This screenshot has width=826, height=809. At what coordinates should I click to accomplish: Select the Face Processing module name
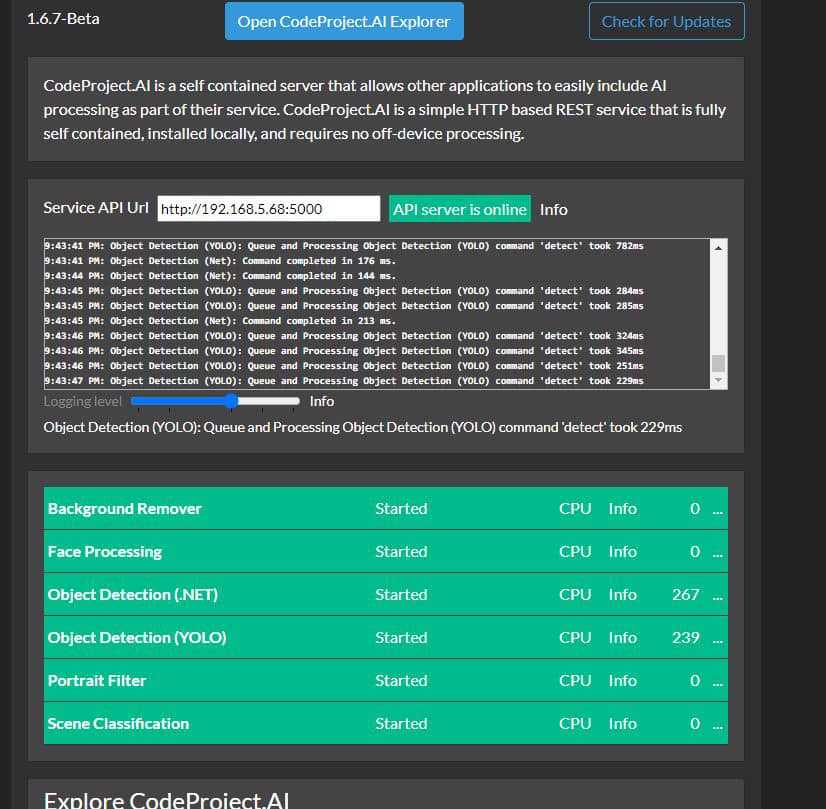(105, 552)
